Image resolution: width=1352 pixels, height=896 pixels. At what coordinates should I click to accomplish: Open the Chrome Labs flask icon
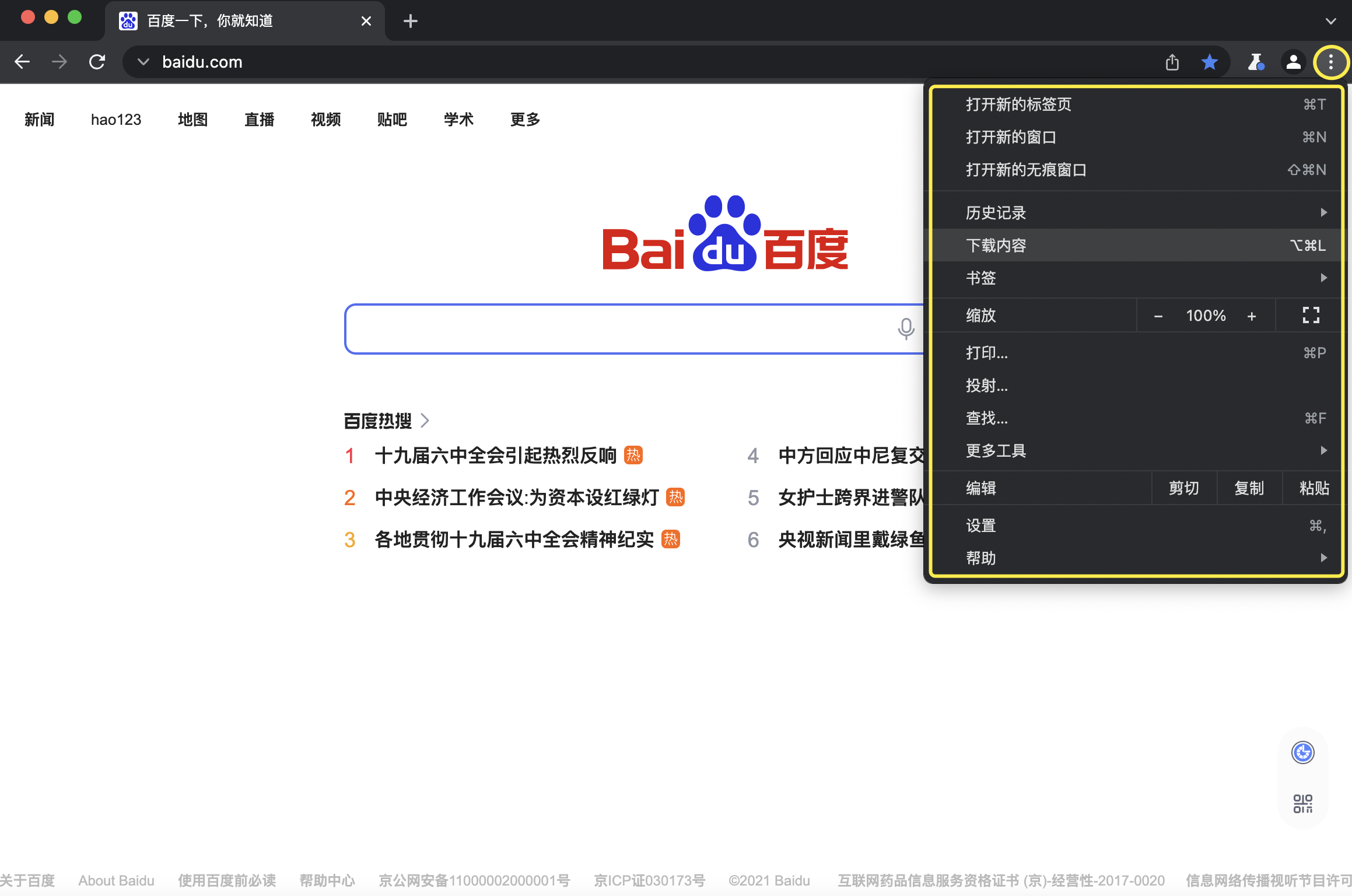click(1255, 62)
